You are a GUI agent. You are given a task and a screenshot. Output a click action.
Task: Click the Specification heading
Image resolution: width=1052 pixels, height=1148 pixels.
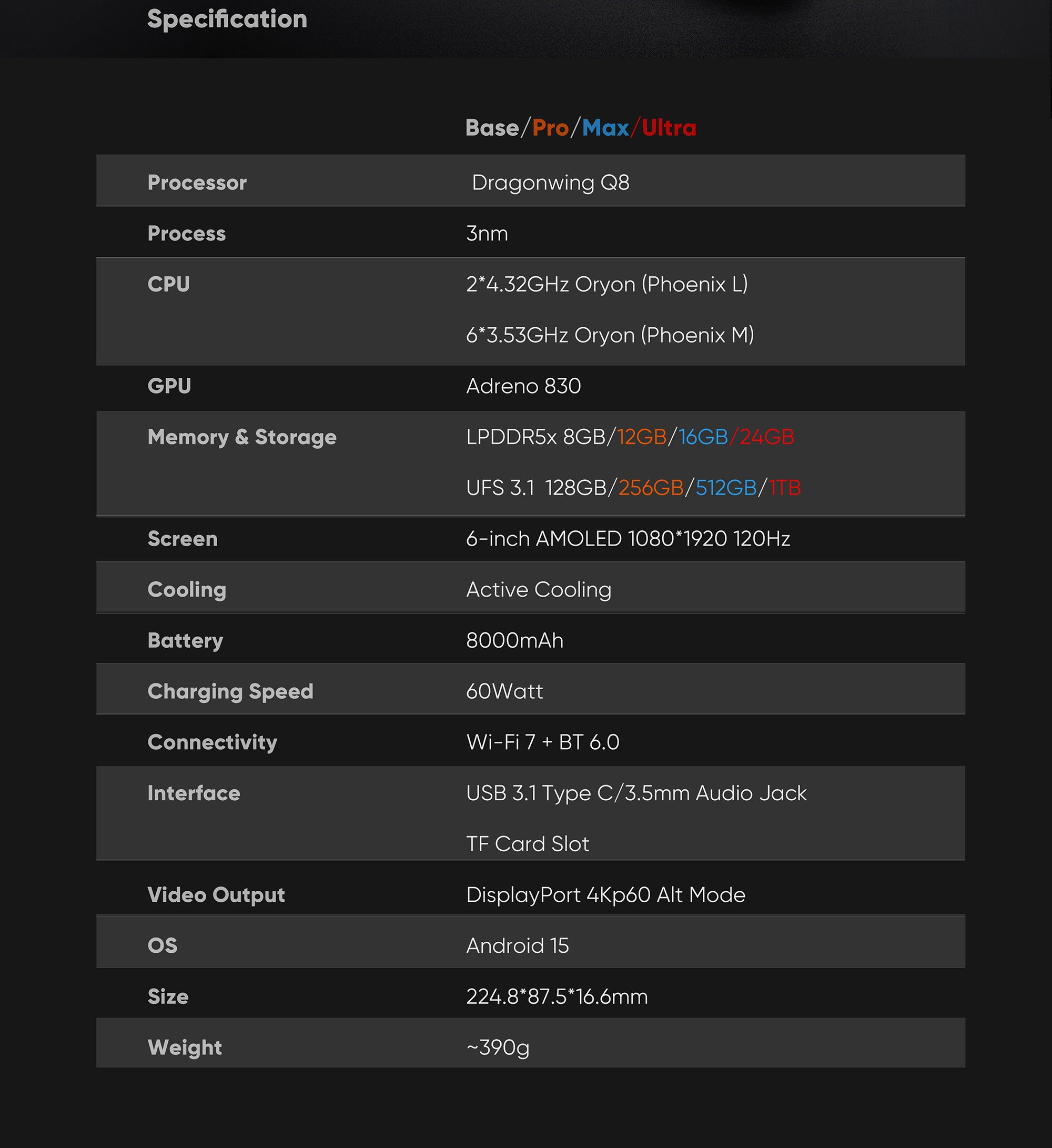coord(227,20)
